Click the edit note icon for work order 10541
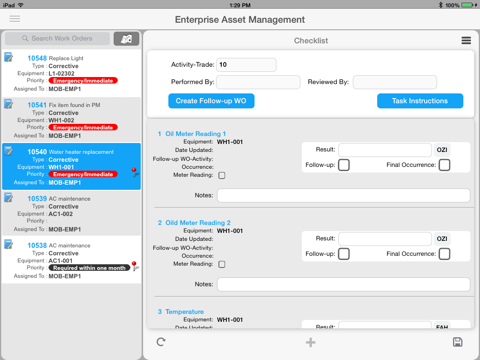Screen dimensions: 480x360 click(9, 104)
